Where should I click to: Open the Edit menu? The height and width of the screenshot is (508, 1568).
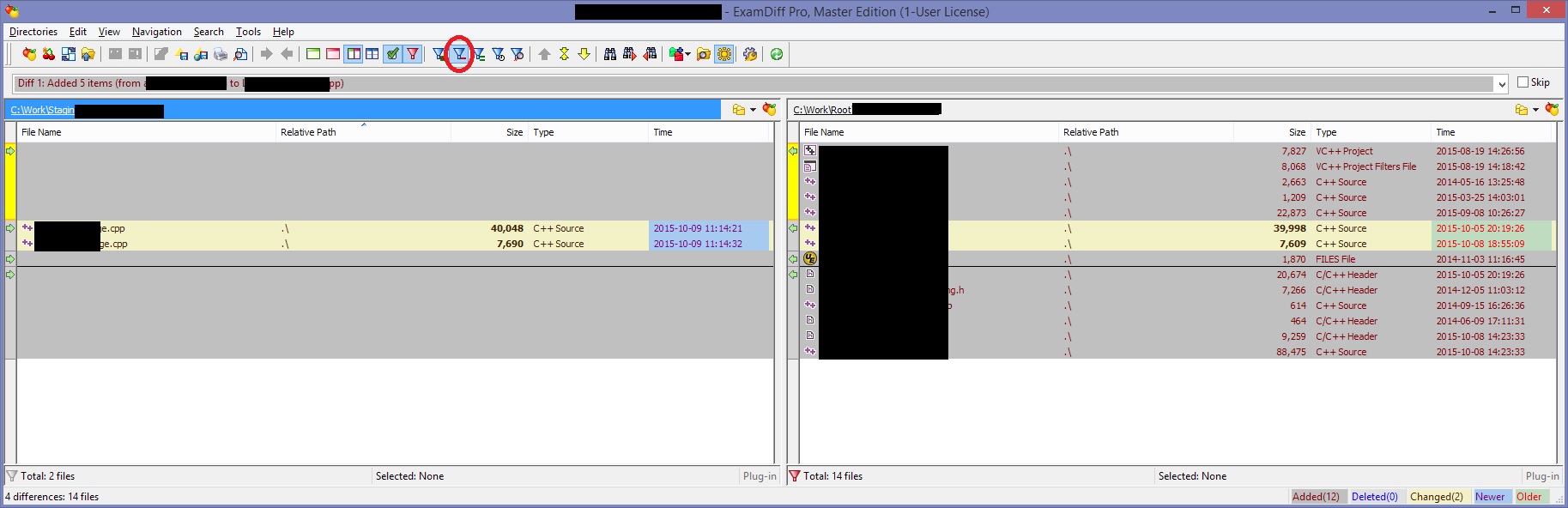pos(78,32)
